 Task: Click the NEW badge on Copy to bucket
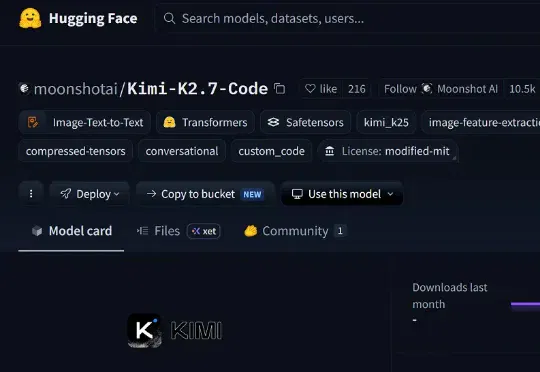[252, 194]
